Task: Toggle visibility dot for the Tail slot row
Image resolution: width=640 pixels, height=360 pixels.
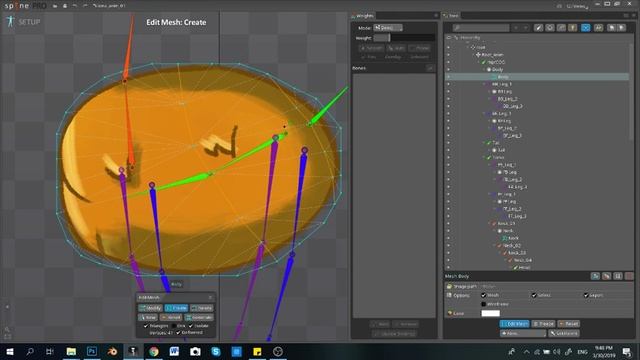Action: click(x=448, y=150)
